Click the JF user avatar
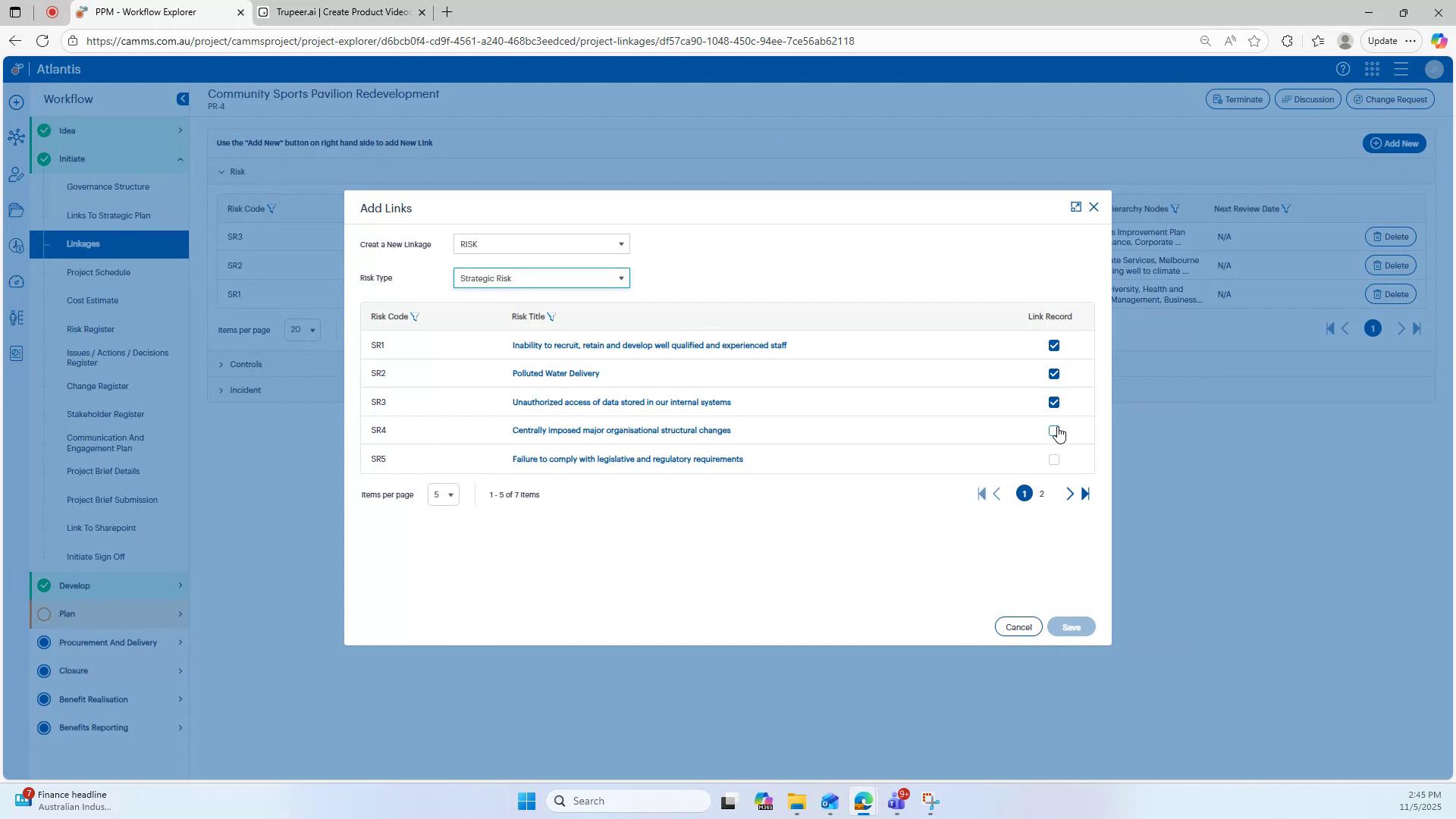 pyautogui.click(x=1433, y=69)
